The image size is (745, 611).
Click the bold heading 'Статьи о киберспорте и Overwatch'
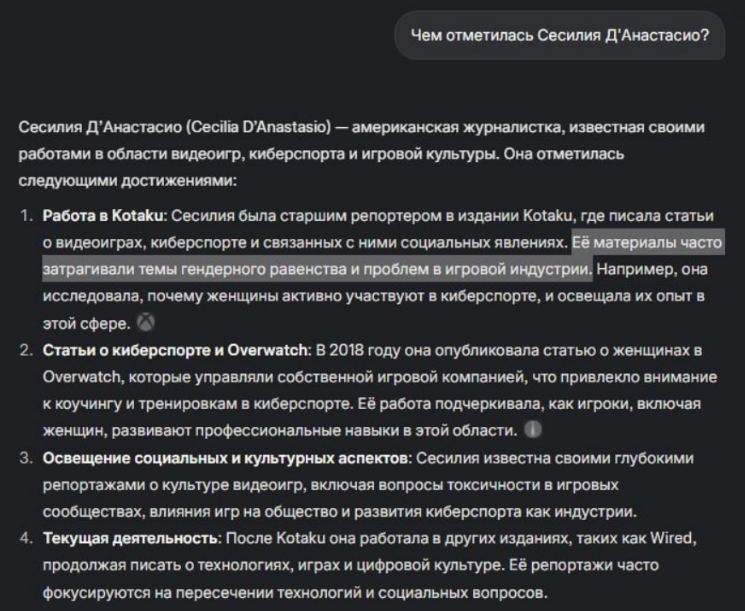(x=175, y=350)
